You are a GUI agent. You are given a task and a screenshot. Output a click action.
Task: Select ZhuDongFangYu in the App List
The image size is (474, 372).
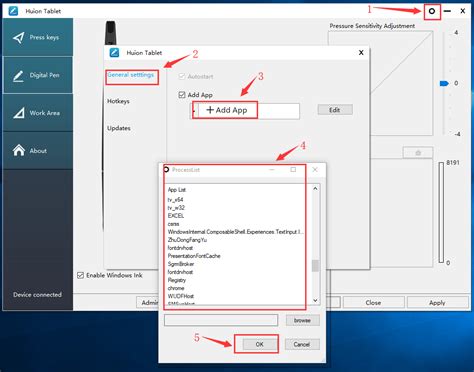[187, 240]
